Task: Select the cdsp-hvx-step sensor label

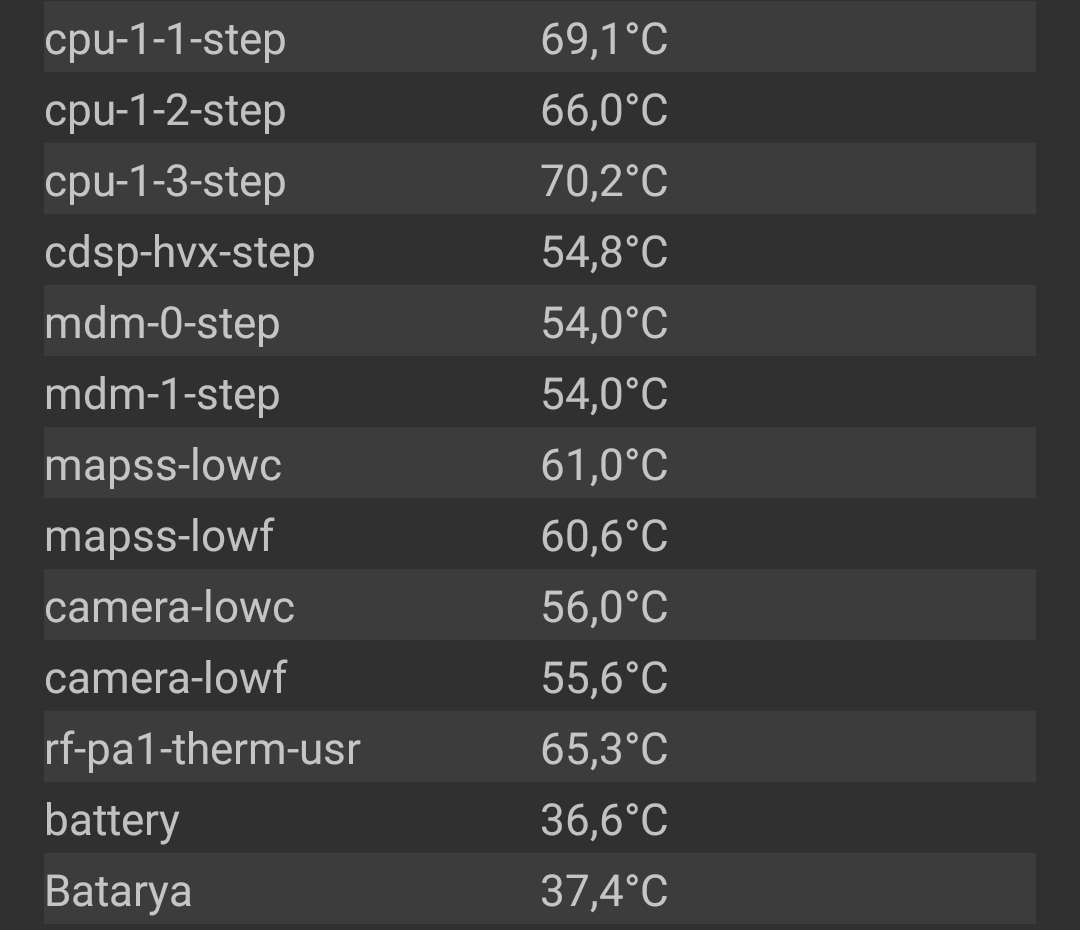Action: click(x=180, y=253)
